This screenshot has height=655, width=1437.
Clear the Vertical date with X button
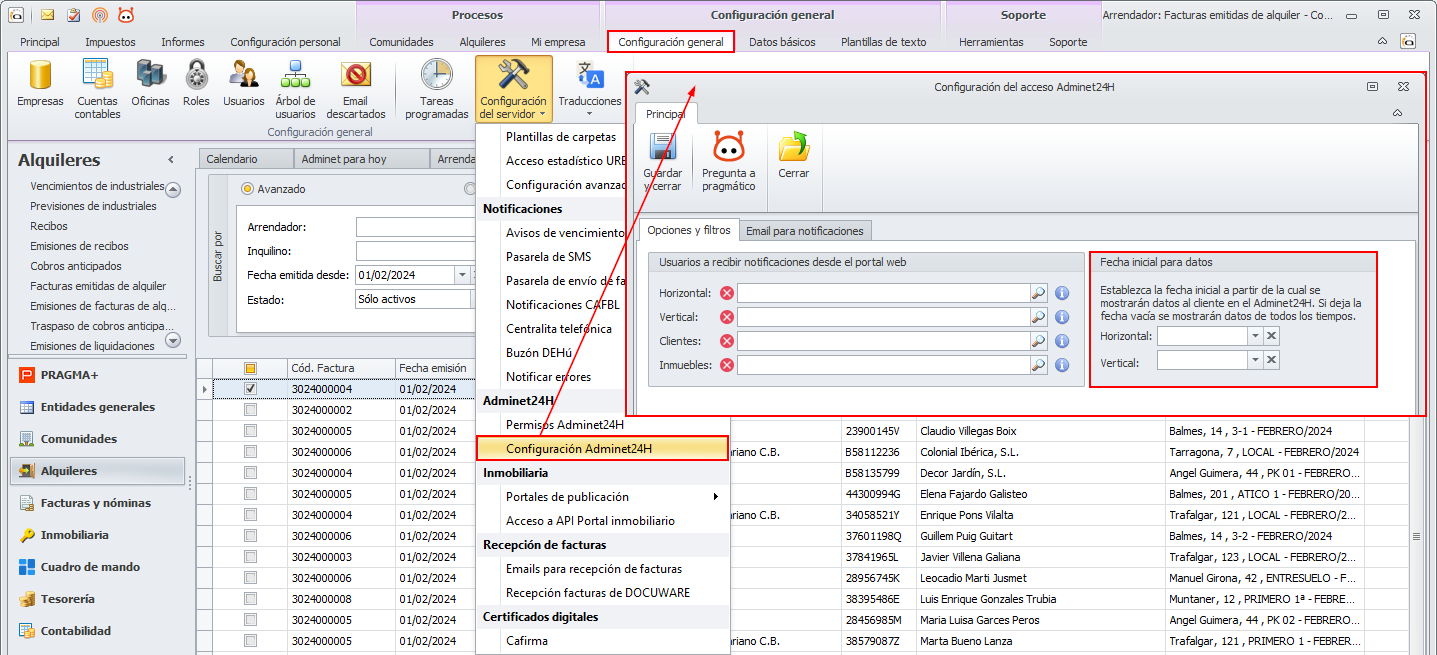[1271, 360]
